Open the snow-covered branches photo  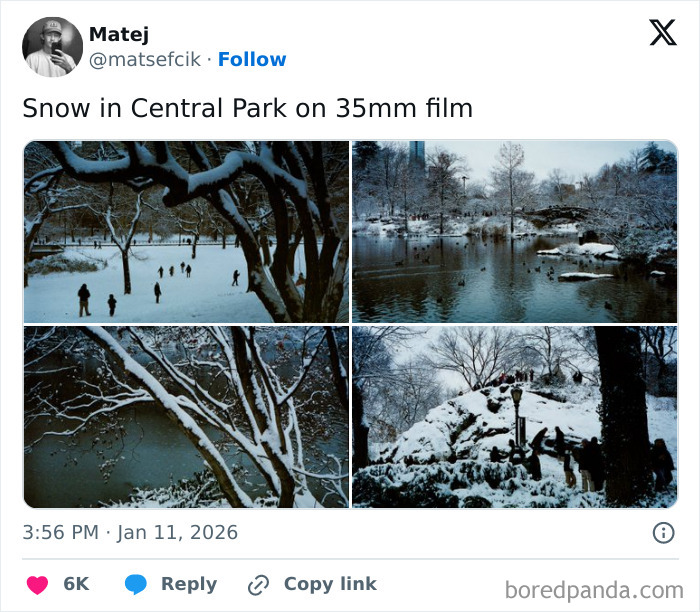click(x=186, y=417)
